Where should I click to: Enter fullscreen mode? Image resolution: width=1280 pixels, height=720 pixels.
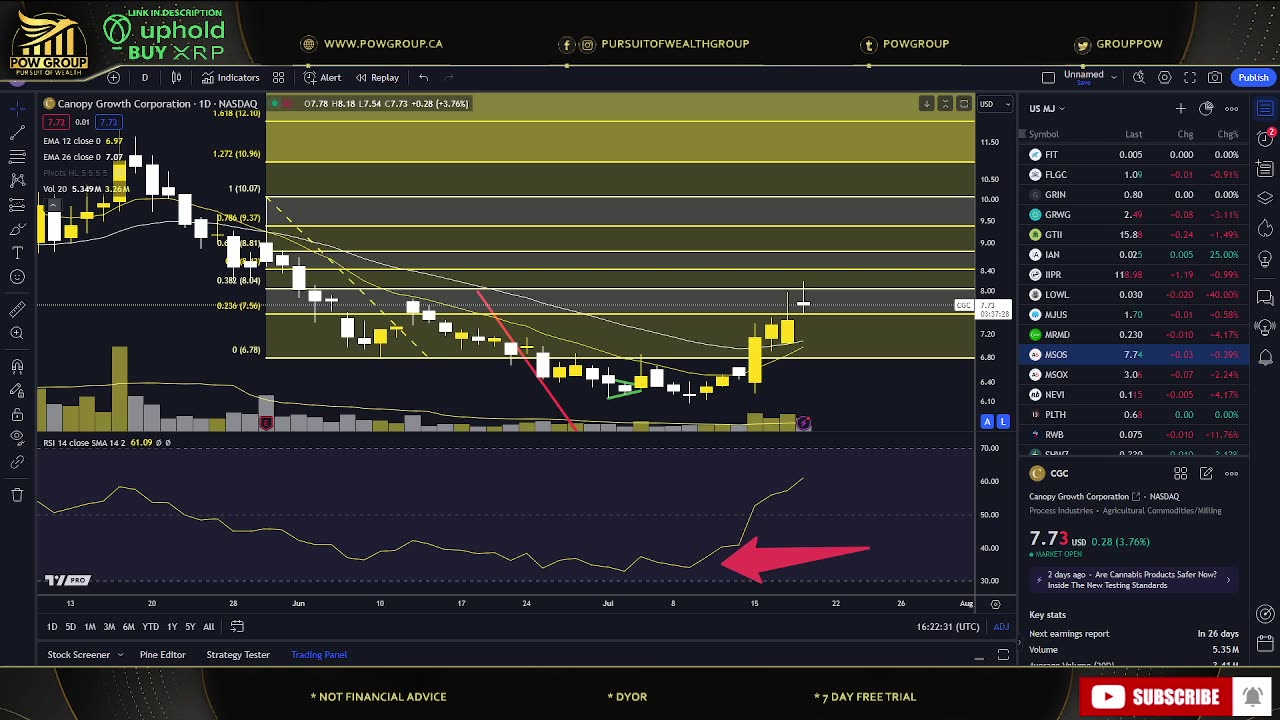point(1190,77)
